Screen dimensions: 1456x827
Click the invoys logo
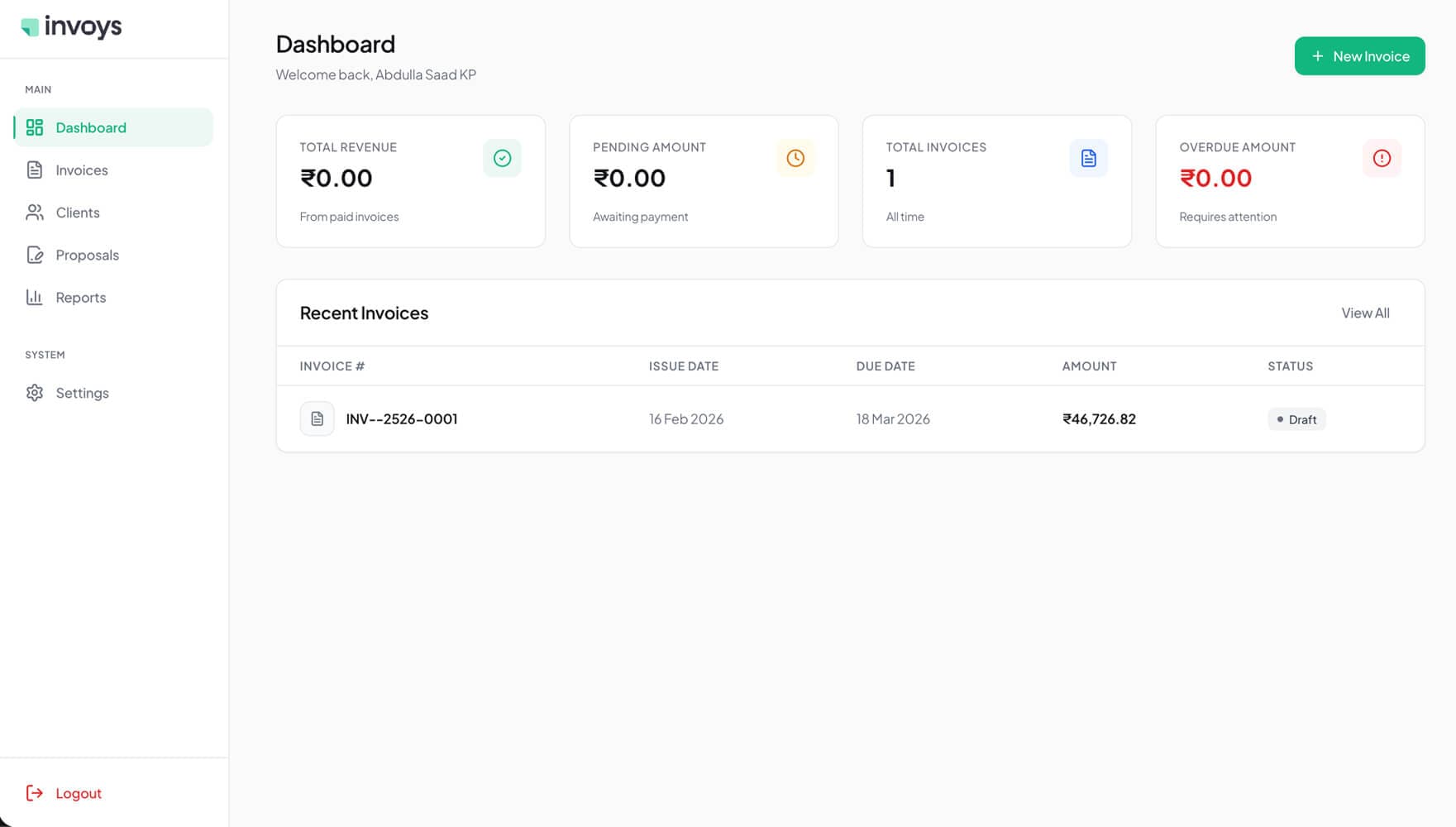70,27
